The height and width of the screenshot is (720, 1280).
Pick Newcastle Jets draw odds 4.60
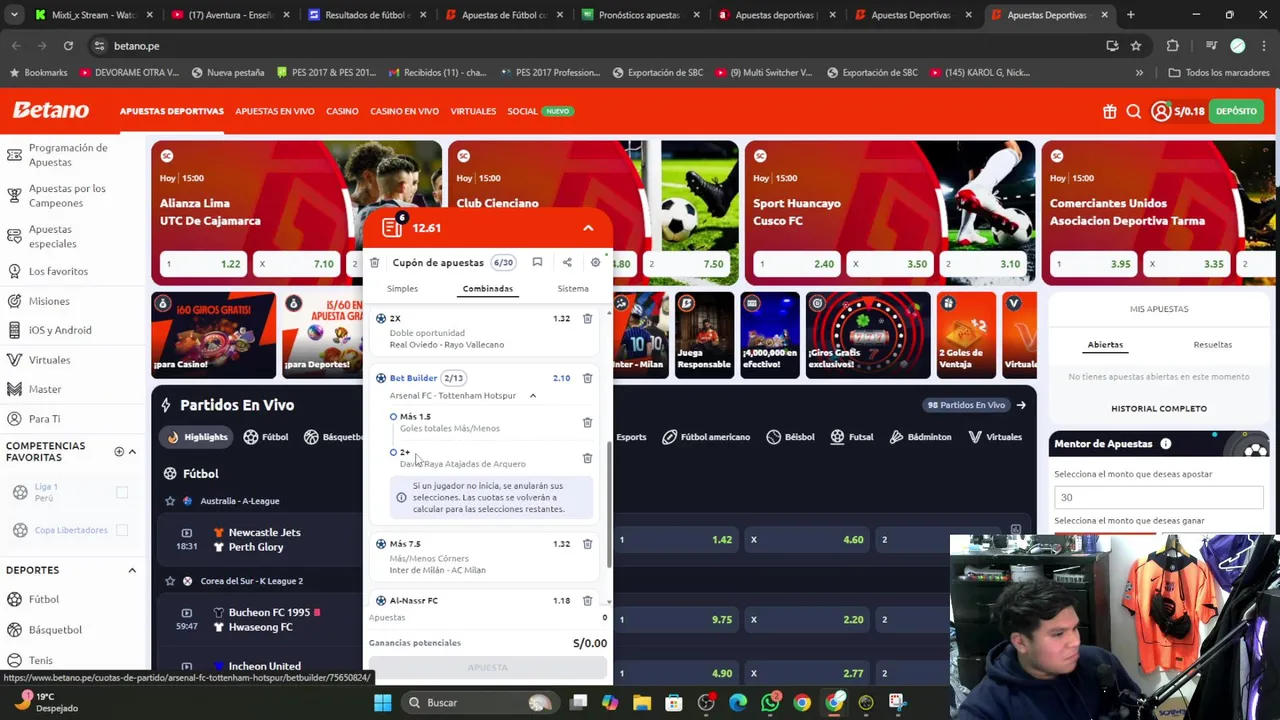[806, 540]
